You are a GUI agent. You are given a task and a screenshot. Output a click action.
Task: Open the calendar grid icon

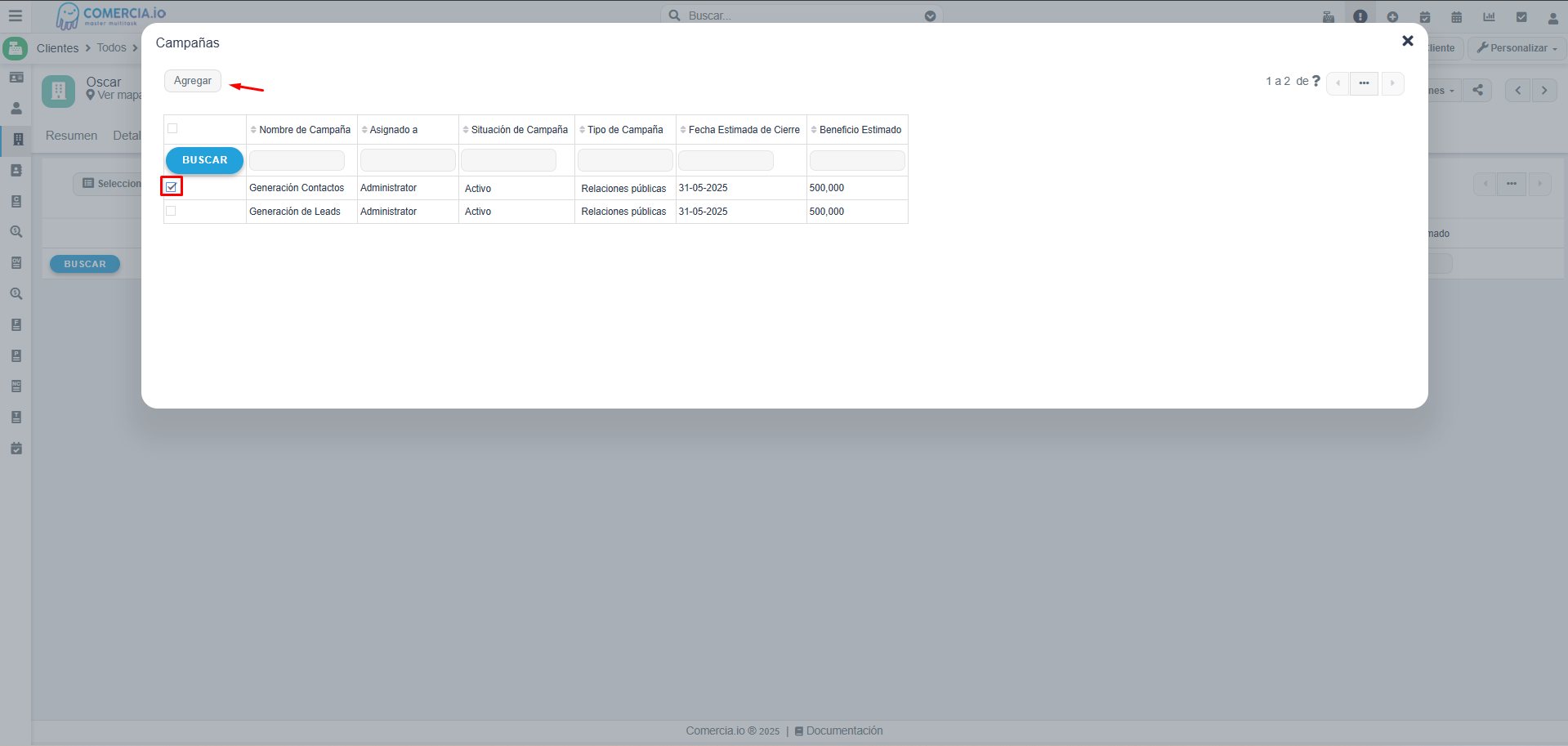pyautogui.click(x=1457, y=16)
